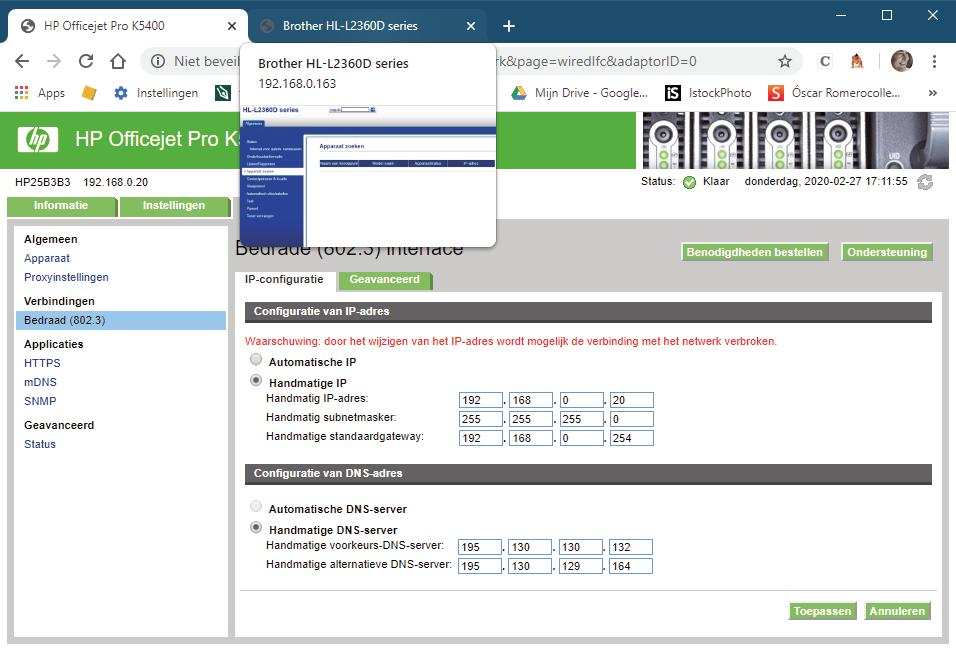Select the Handmatige DNS-server radio button
Viewport: 956px width, 655px height.
click(x=256, y=527)
